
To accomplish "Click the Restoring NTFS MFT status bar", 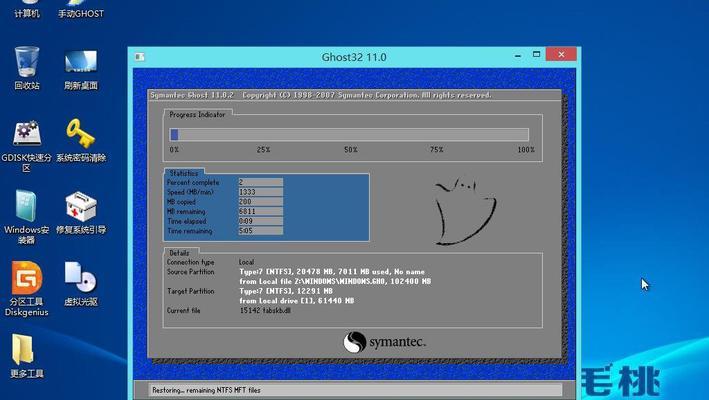I will click(355, 390).
